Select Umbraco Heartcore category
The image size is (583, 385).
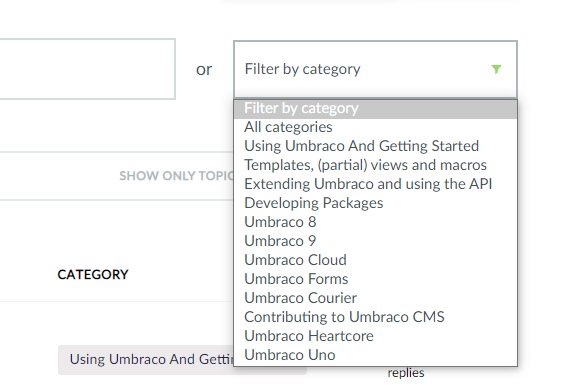pyautogui.click(x=375, y=336)
